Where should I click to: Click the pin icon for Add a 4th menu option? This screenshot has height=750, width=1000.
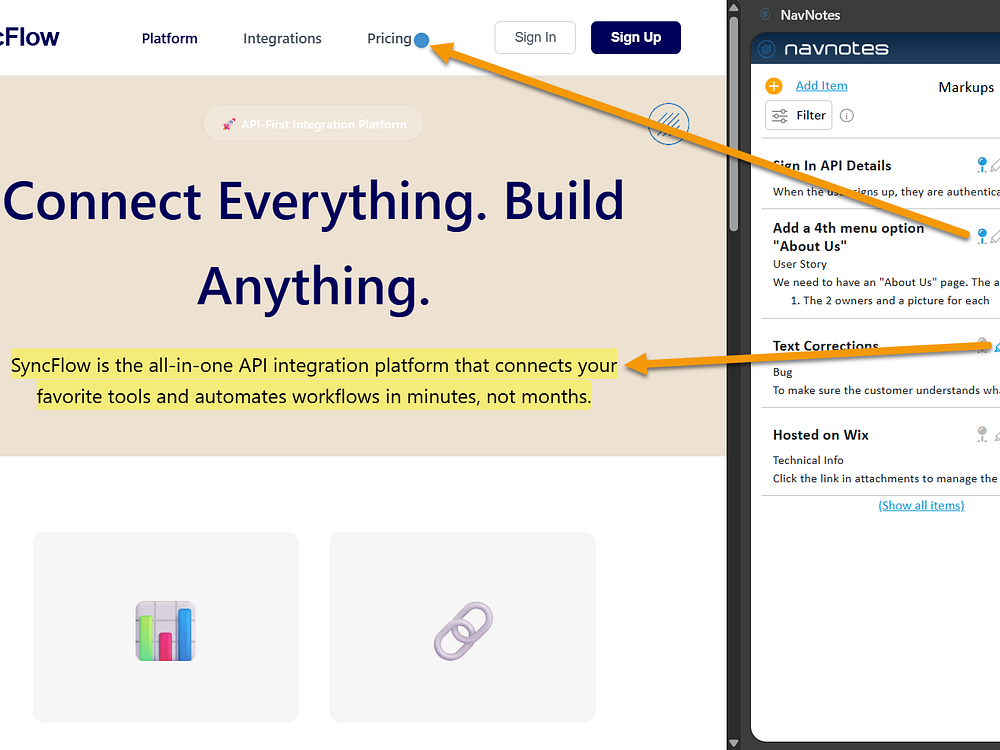point(982,236)
